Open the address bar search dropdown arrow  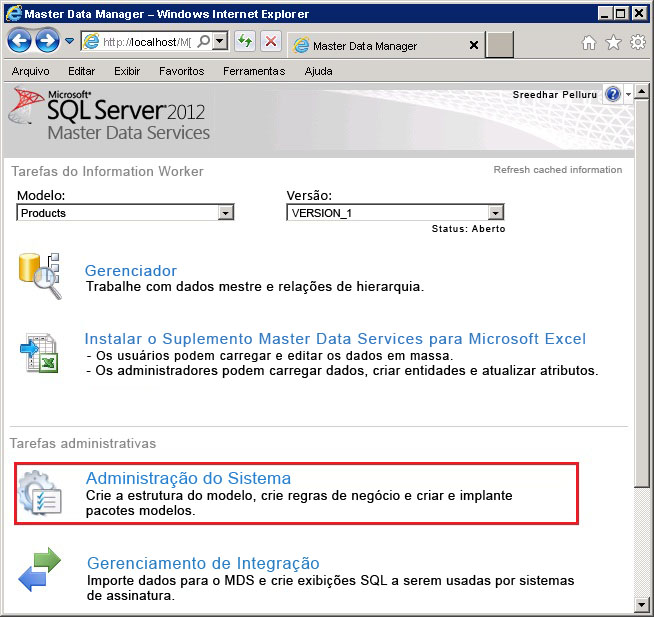point(219,42)
